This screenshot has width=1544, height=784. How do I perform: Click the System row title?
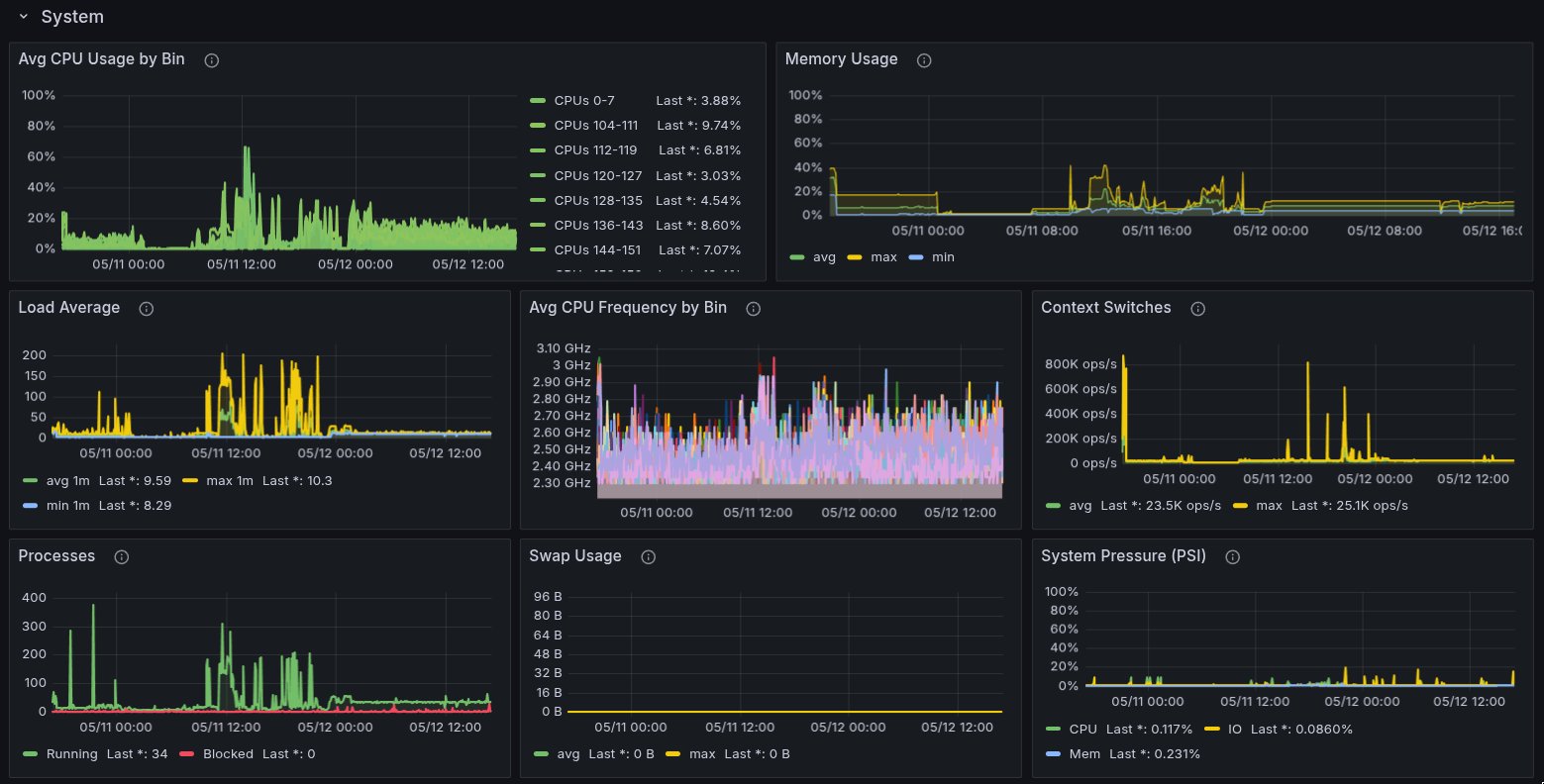[x=72, y=17]
